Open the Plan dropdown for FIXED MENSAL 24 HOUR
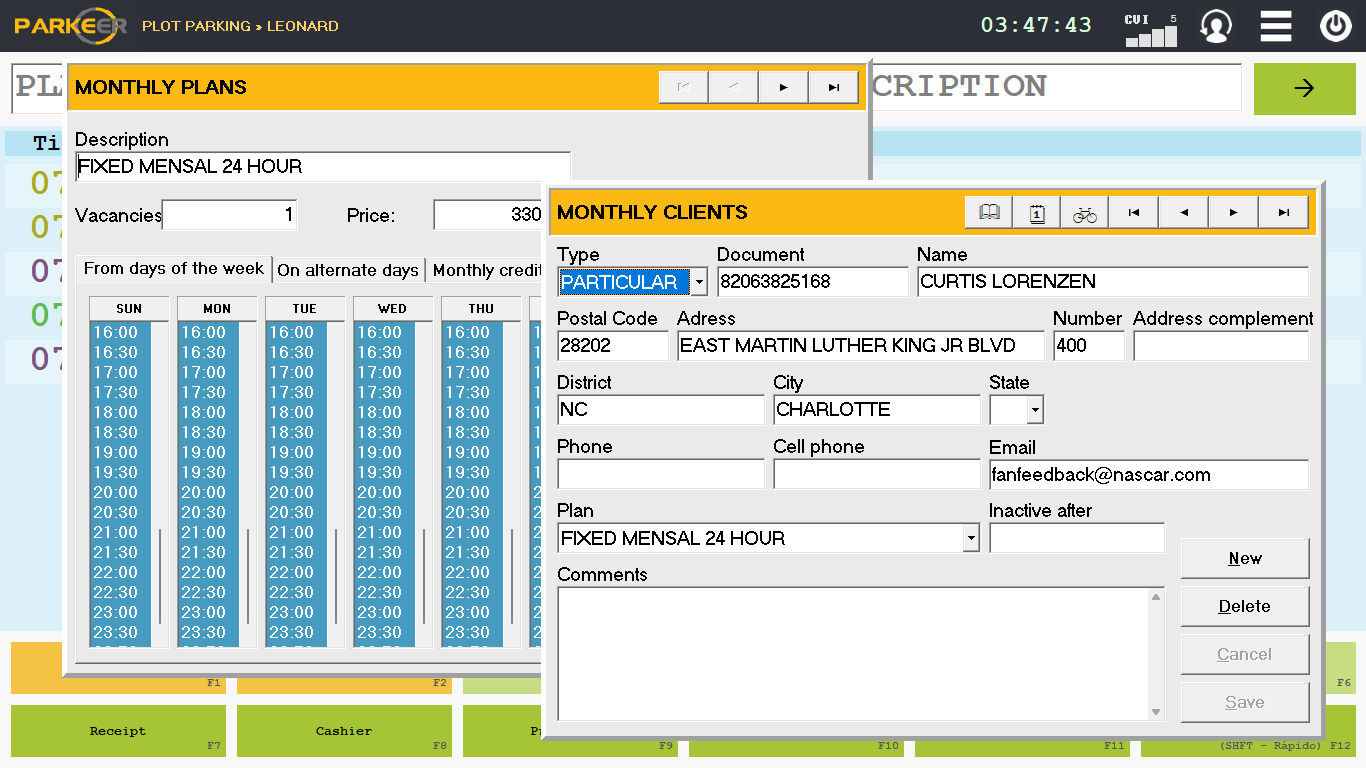 (x=968, y=537)
